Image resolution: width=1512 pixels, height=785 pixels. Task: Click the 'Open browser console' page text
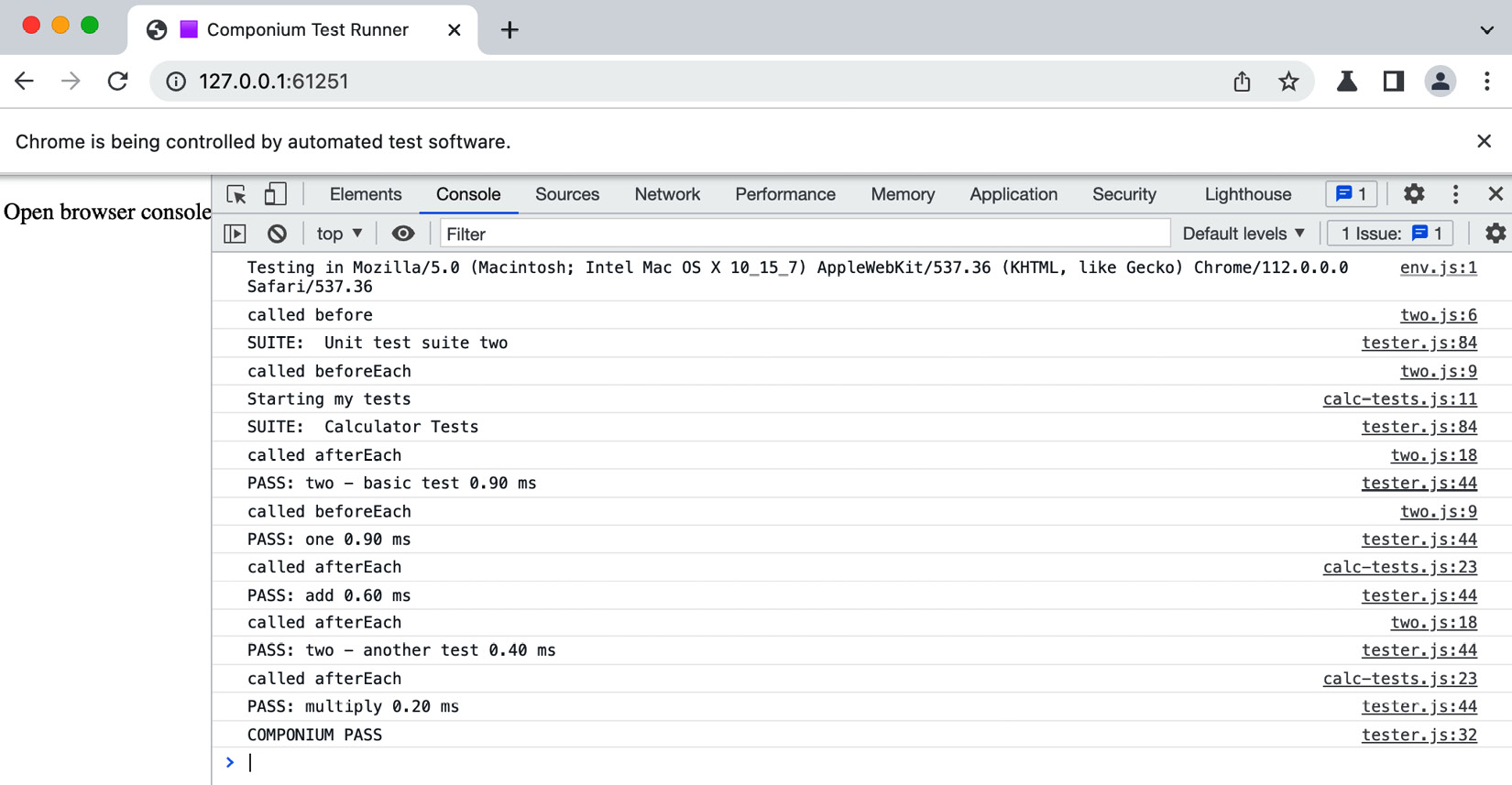pos(107,212)
